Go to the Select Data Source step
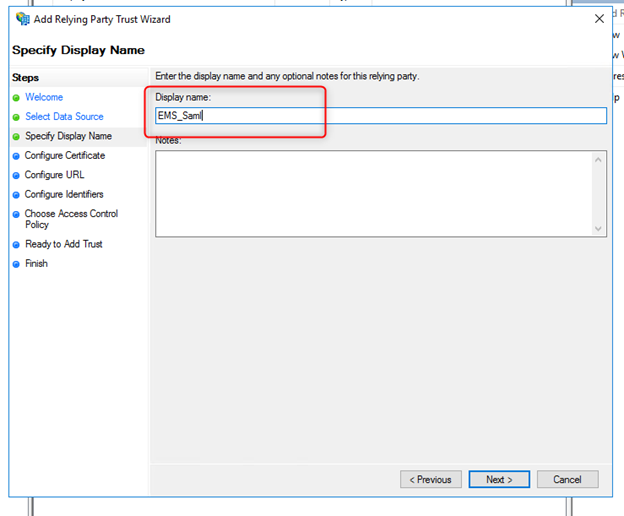This screenshot has height=516, width=624. click(x=64, y=117)
